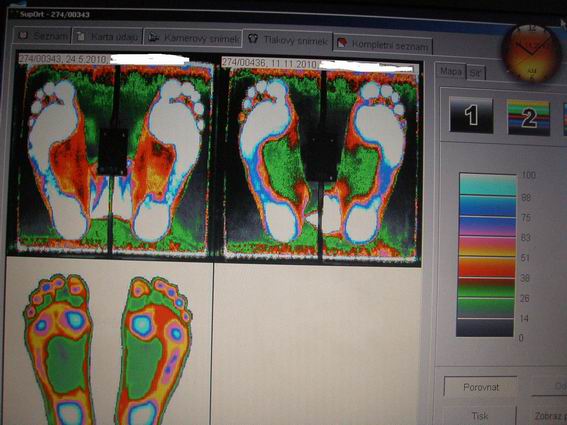Screen dimensions: 567x425
Task: Click the footprint icon on Tlakový snímek tab
Action: [x=253, y=39]
